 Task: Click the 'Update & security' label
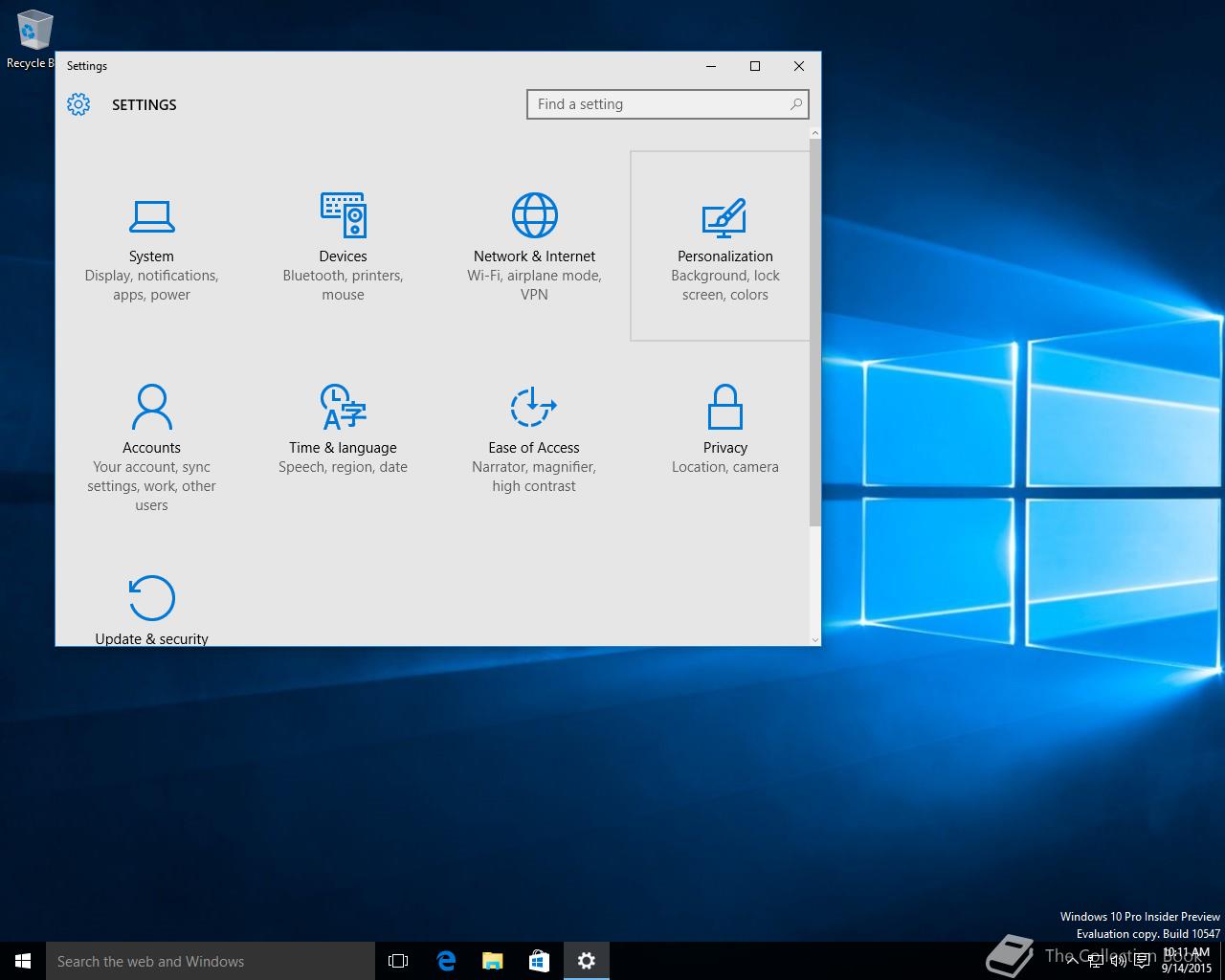tap(151, 639)
